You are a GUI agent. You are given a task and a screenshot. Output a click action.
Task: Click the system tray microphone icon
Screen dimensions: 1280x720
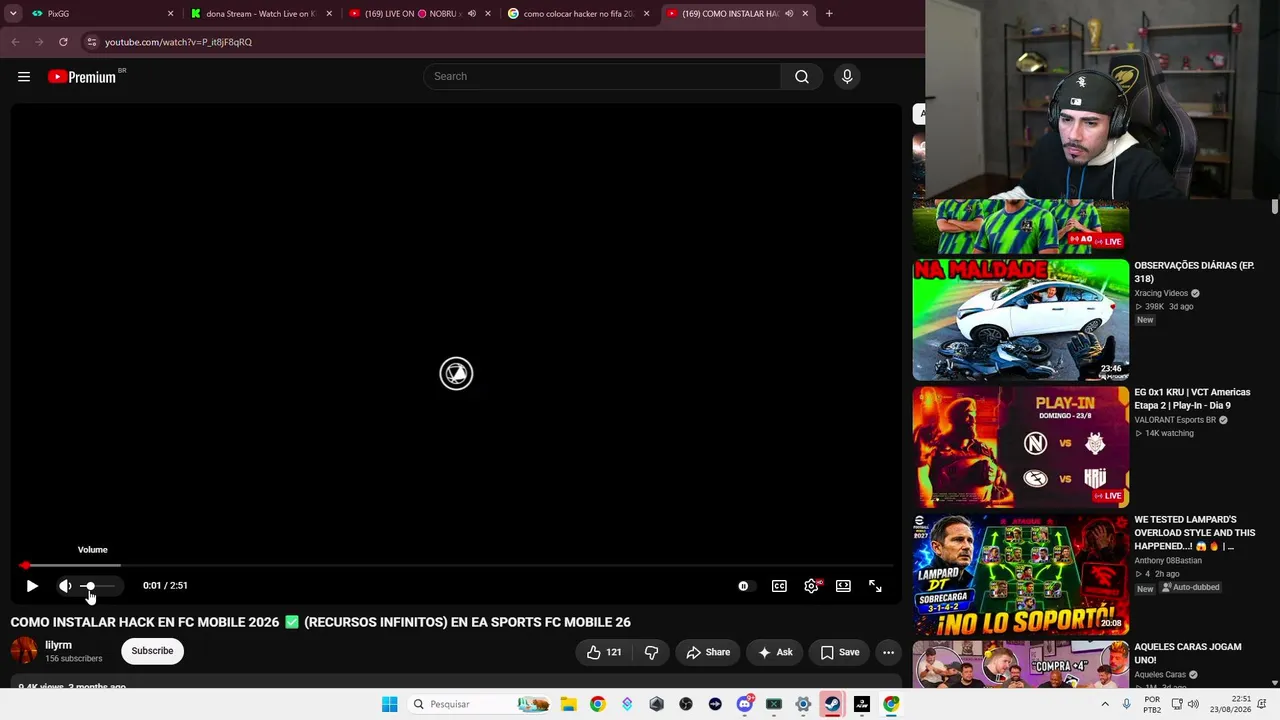(x=1126, y=704)
